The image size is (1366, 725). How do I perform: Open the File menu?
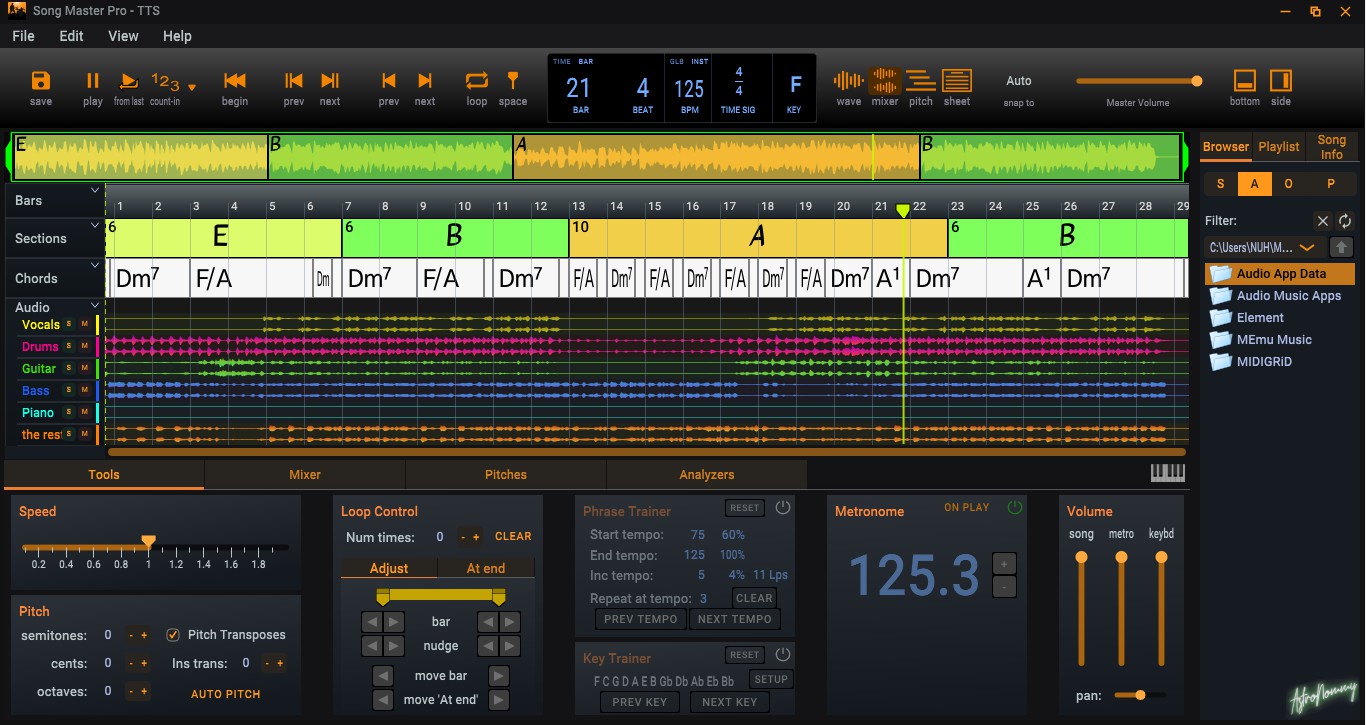click(23, 36)
